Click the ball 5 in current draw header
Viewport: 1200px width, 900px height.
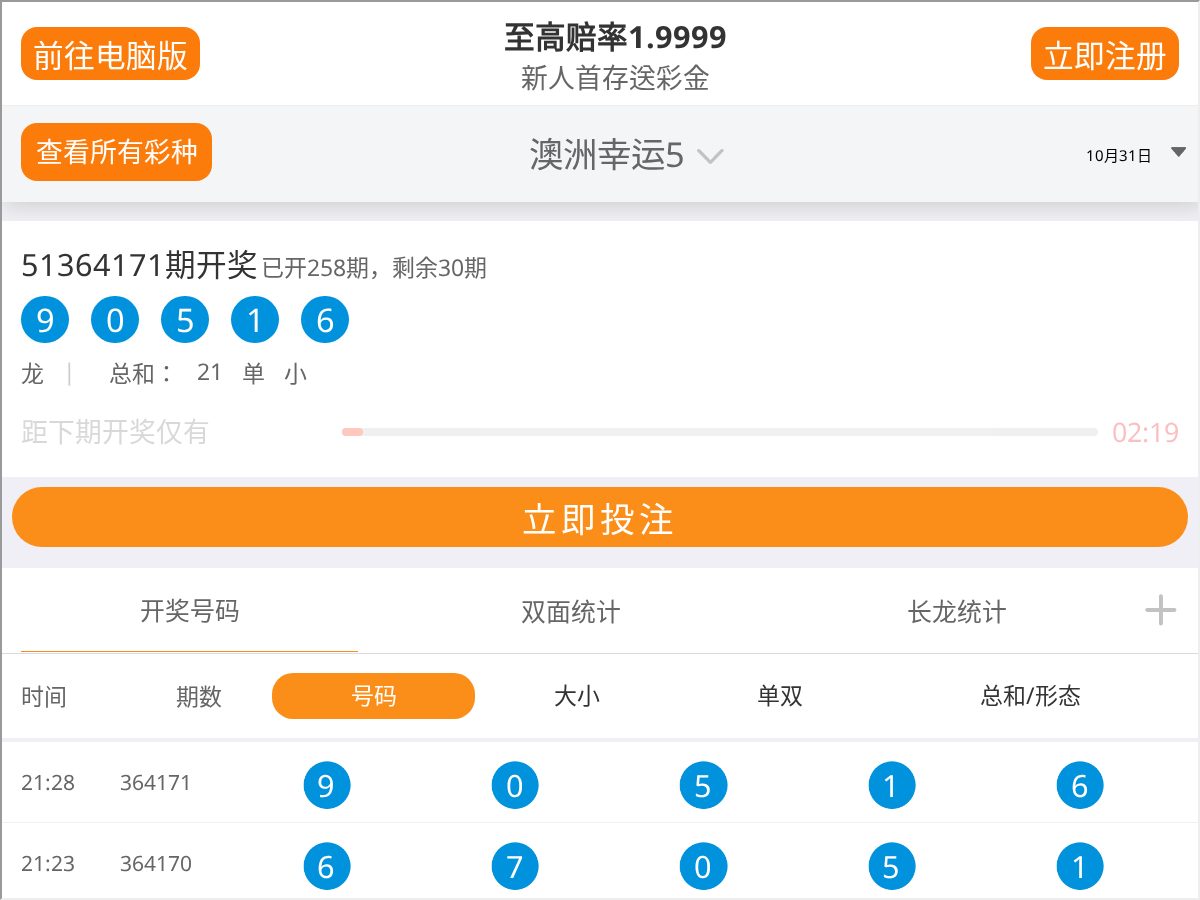click(x=185, y=321)
